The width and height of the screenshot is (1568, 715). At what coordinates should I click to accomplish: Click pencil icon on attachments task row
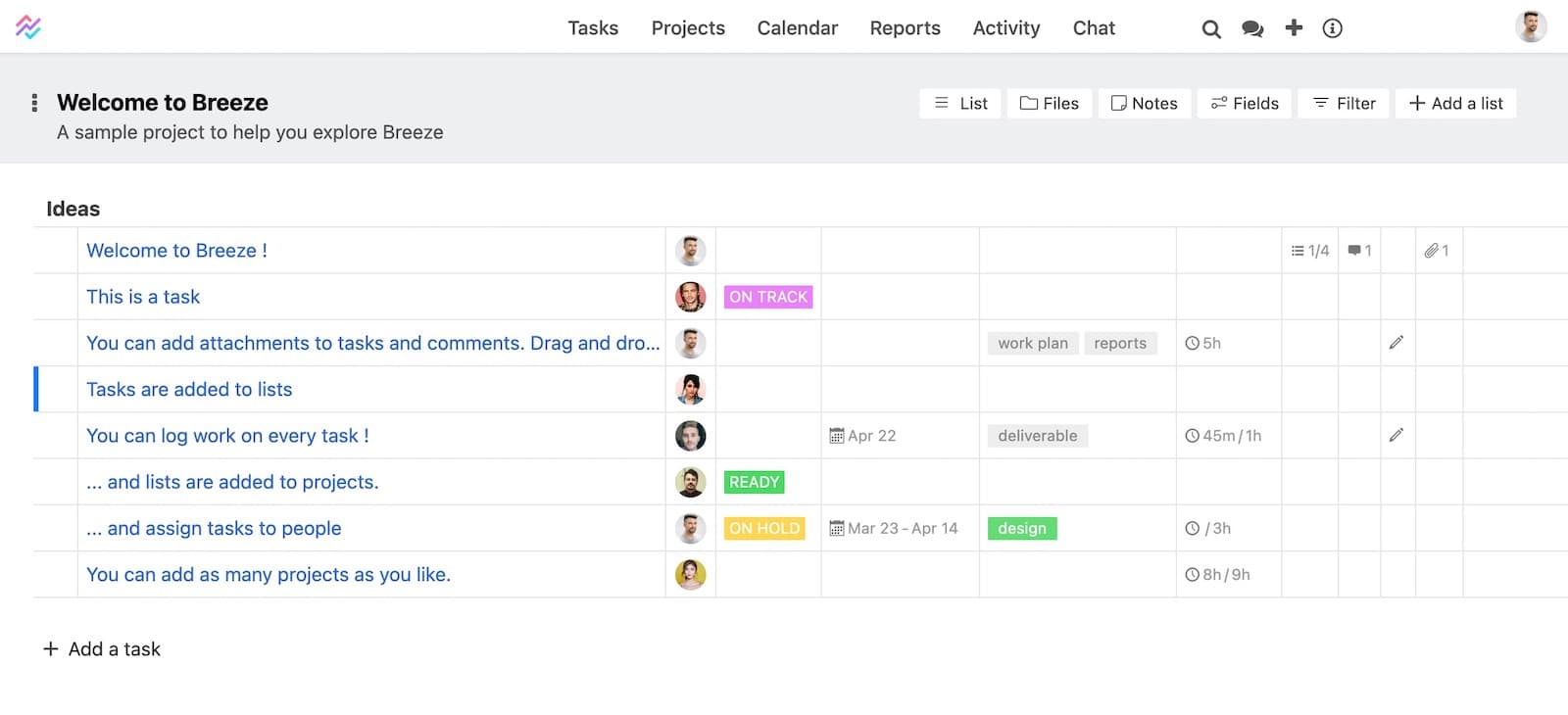1396,343
